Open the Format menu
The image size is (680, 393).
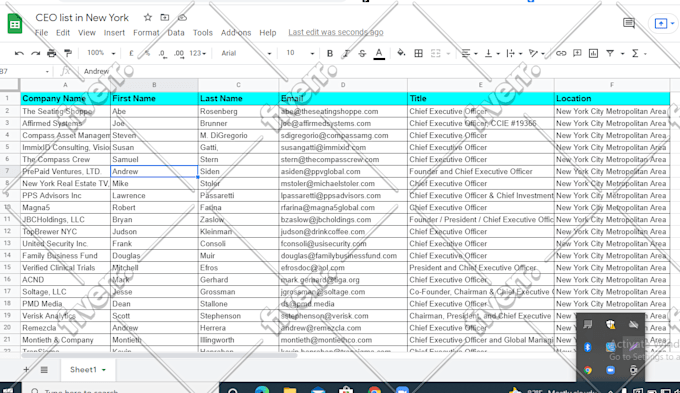[x=146, y=33]
